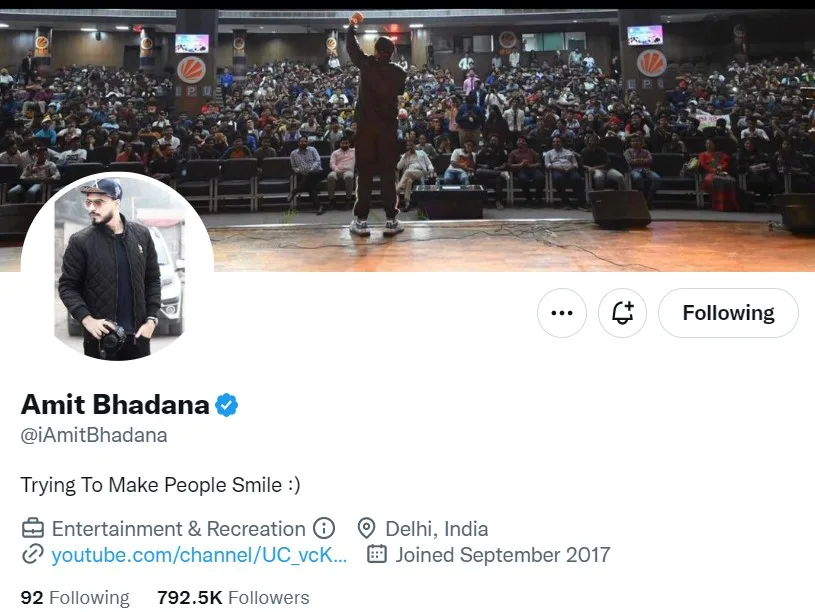Click the blue verified badge
The width and height of the screenshot is (815, 612).
pyautogui.click(x=227, y=405)
